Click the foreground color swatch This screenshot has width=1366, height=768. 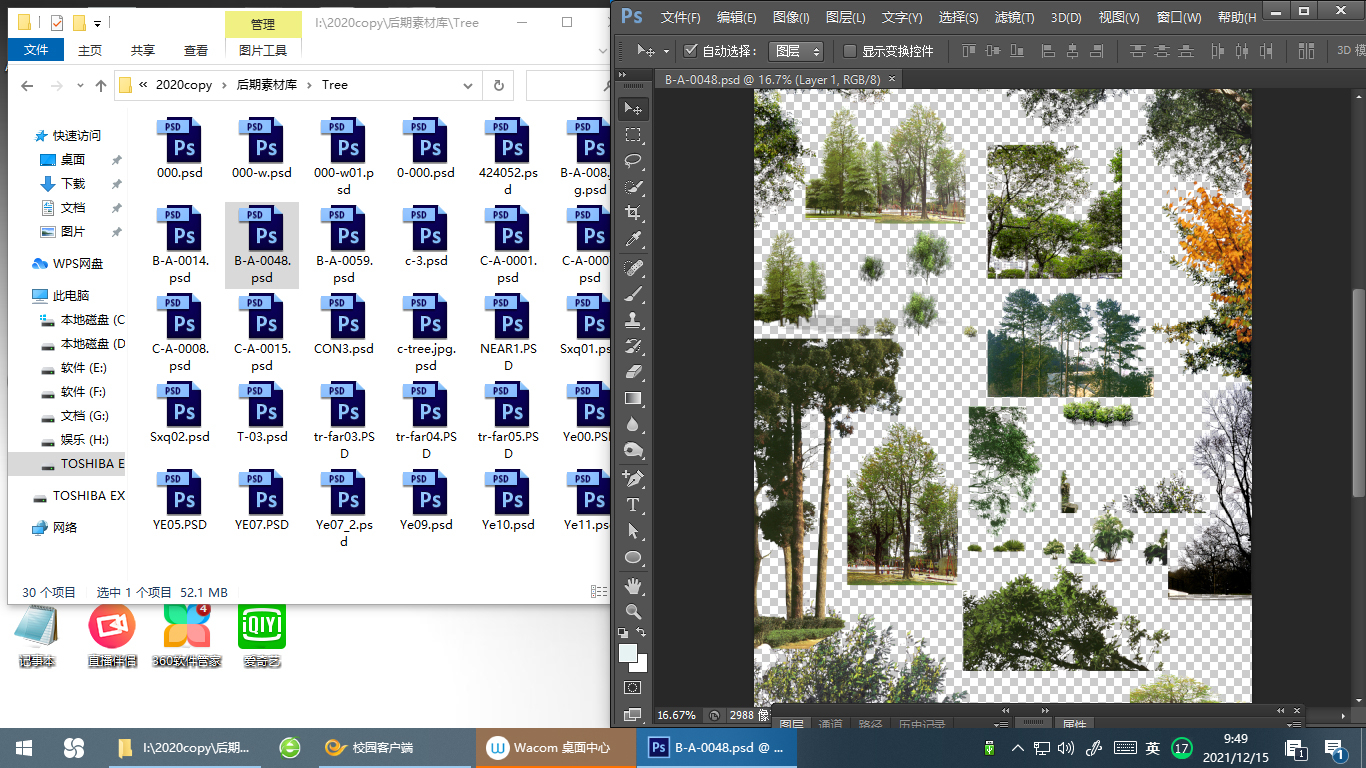628,652
